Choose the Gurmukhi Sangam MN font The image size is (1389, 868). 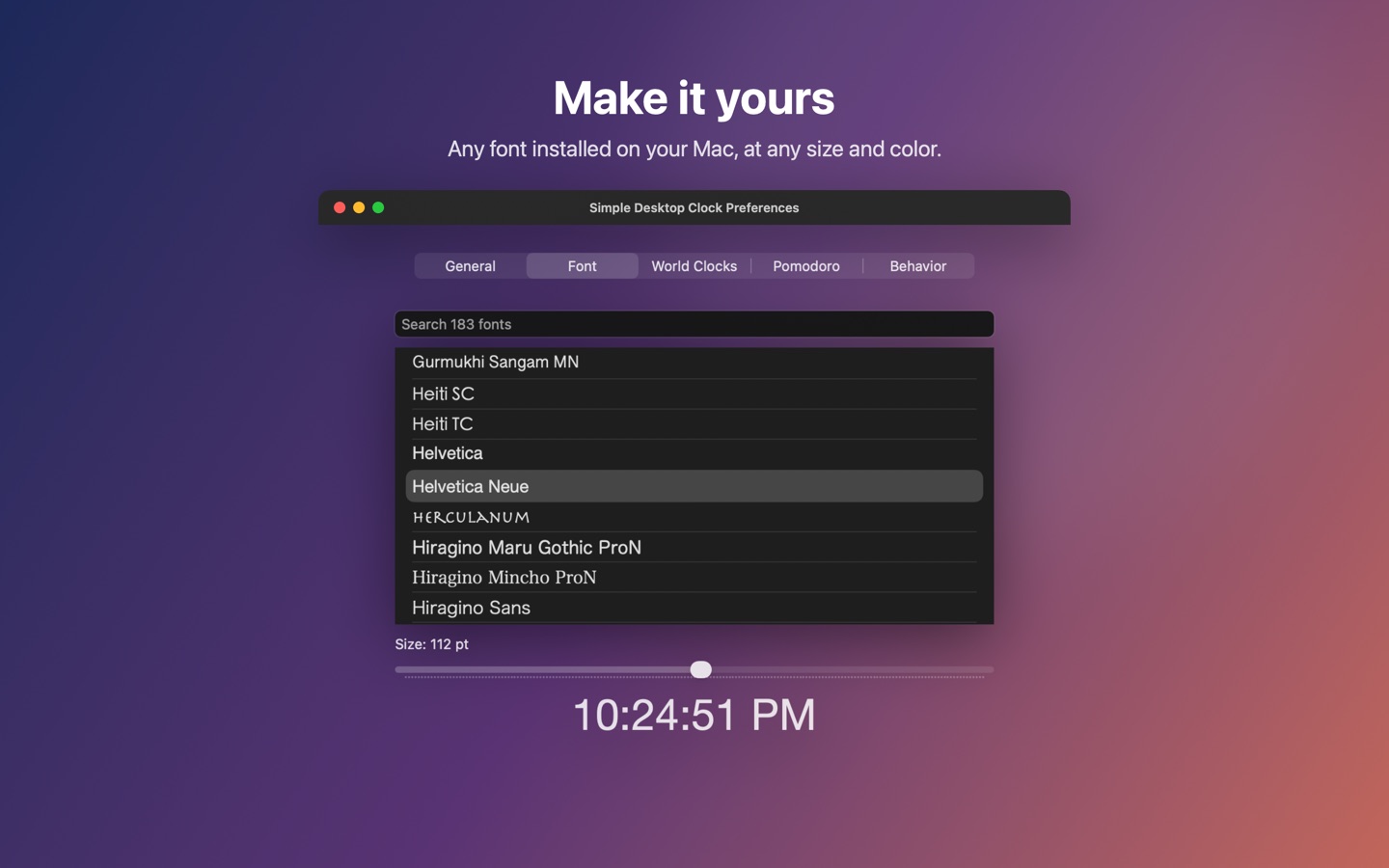[694, 363]
